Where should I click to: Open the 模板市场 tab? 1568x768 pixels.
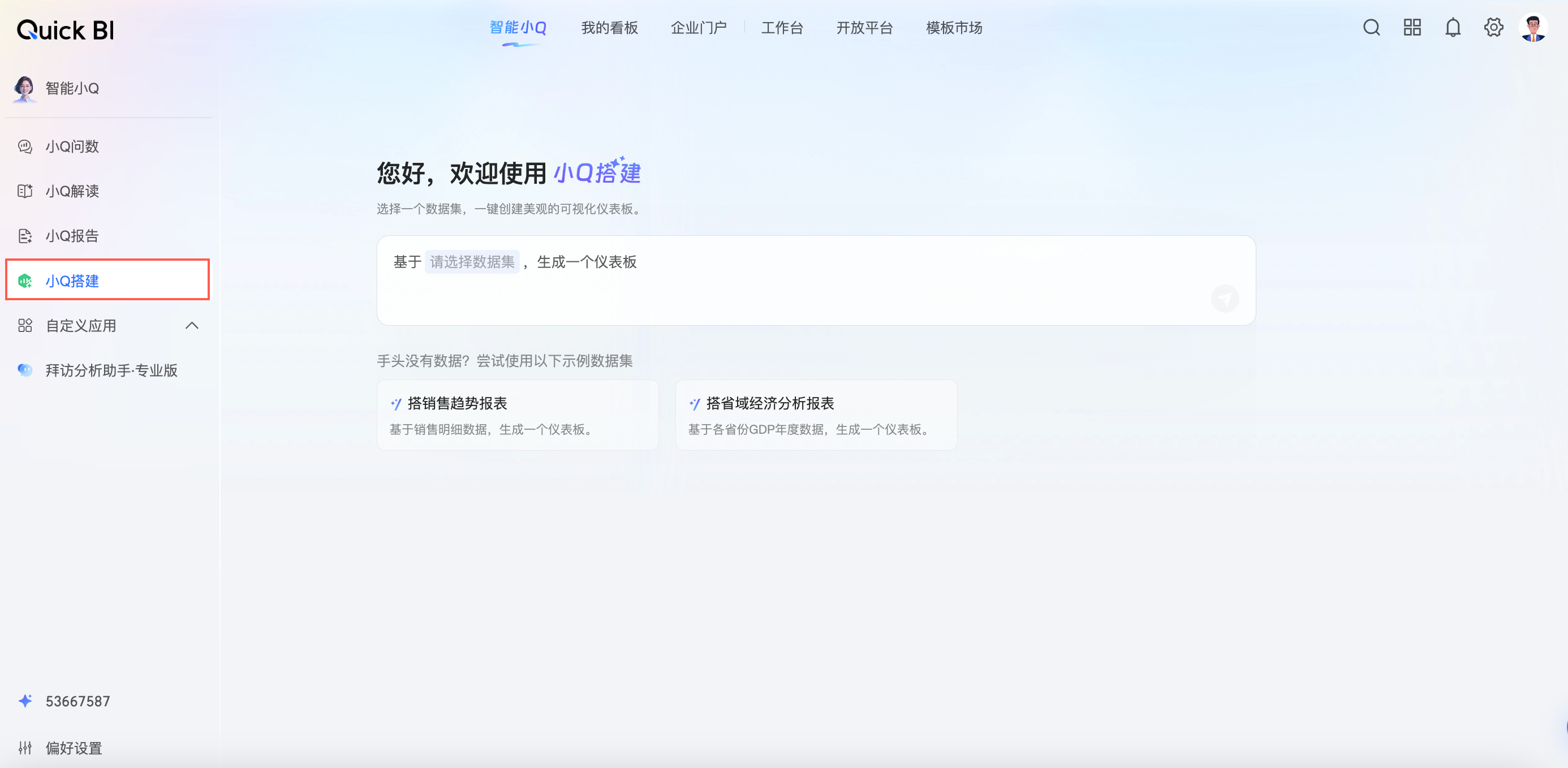pos(954,27)
